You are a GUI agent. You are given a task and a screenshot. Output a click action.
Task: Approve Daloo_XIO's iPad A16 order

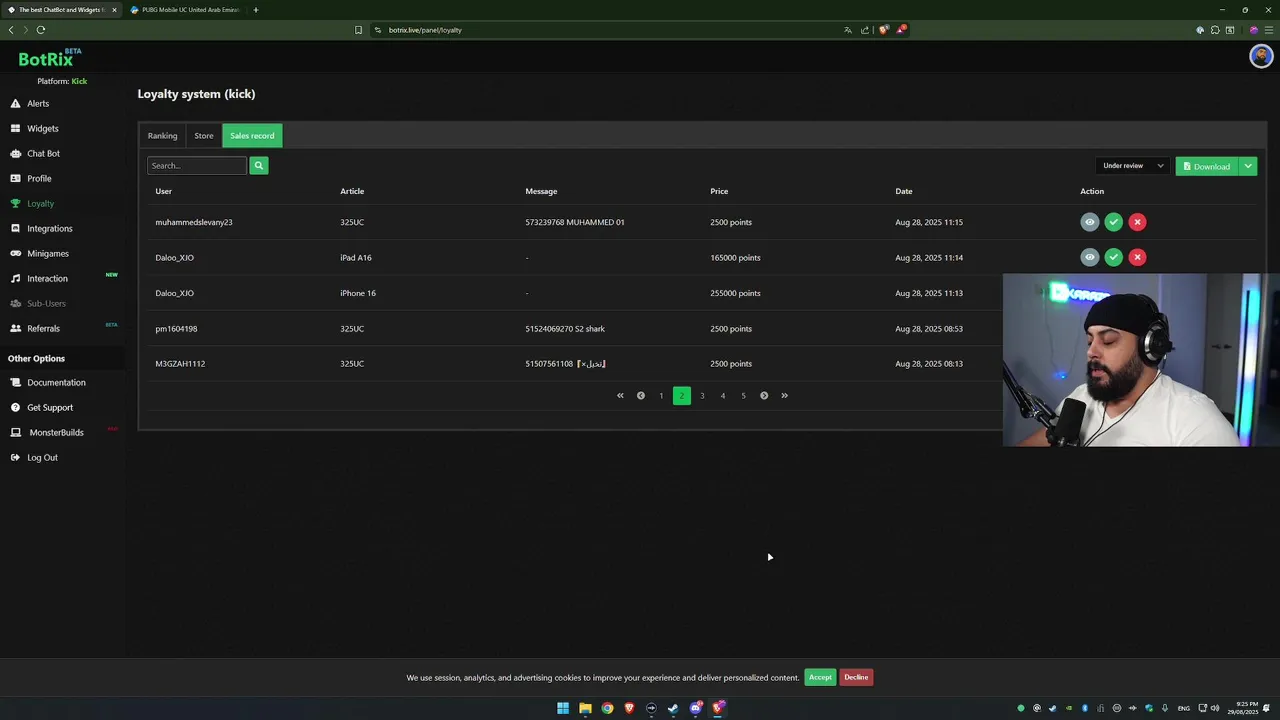point(1113,257)
